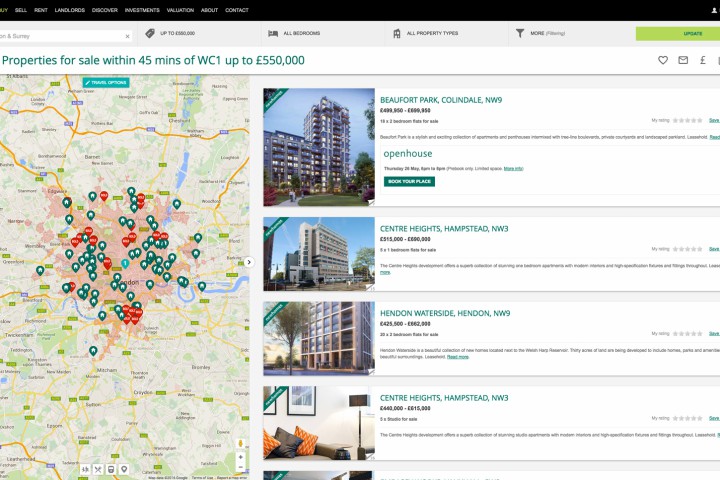
Task: Click the map zoom in plus button
Action: tap(240, 457)
